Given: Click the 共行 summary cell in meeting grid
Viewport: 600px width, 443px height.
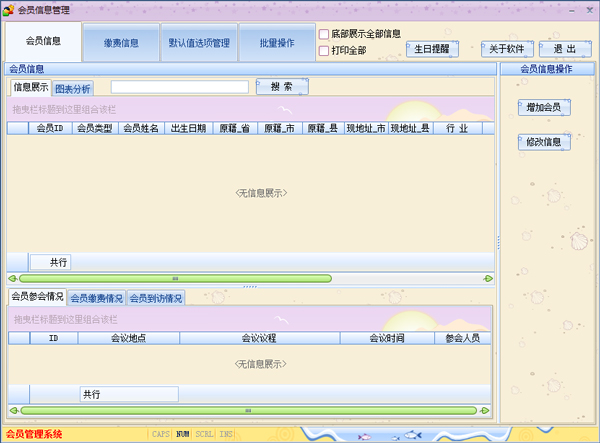Looking at the screenshot, I should (129, 394).
